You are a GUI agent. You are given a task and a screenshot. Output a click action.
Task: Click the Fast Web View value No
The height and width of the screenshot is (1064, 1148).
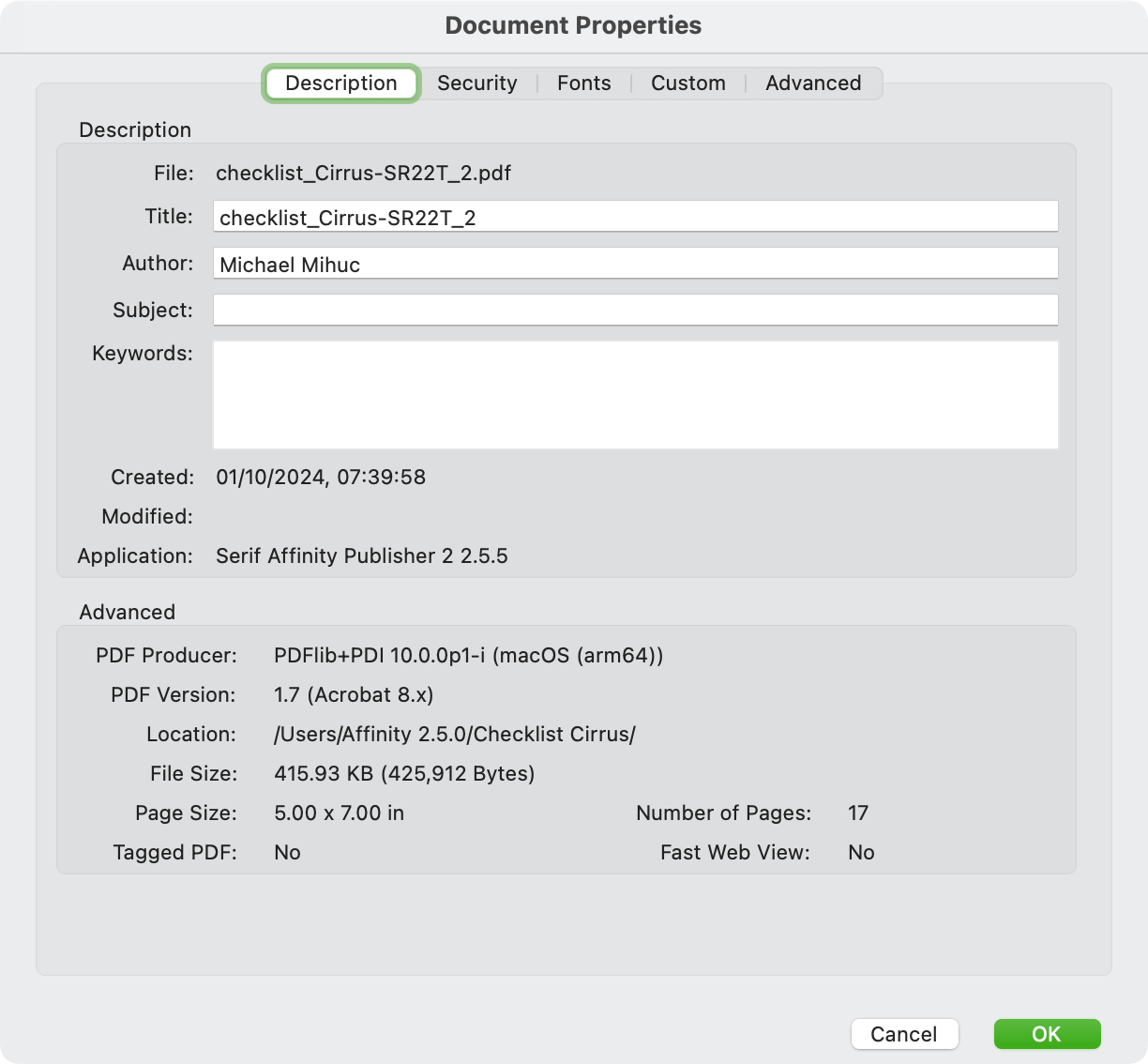(x=861, y=852)
